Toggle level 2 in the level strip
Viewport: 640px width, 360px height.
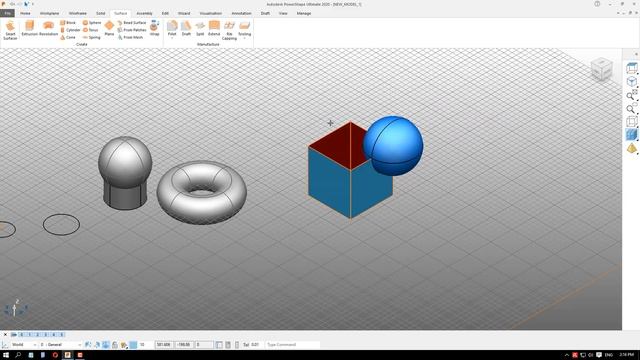38,335
